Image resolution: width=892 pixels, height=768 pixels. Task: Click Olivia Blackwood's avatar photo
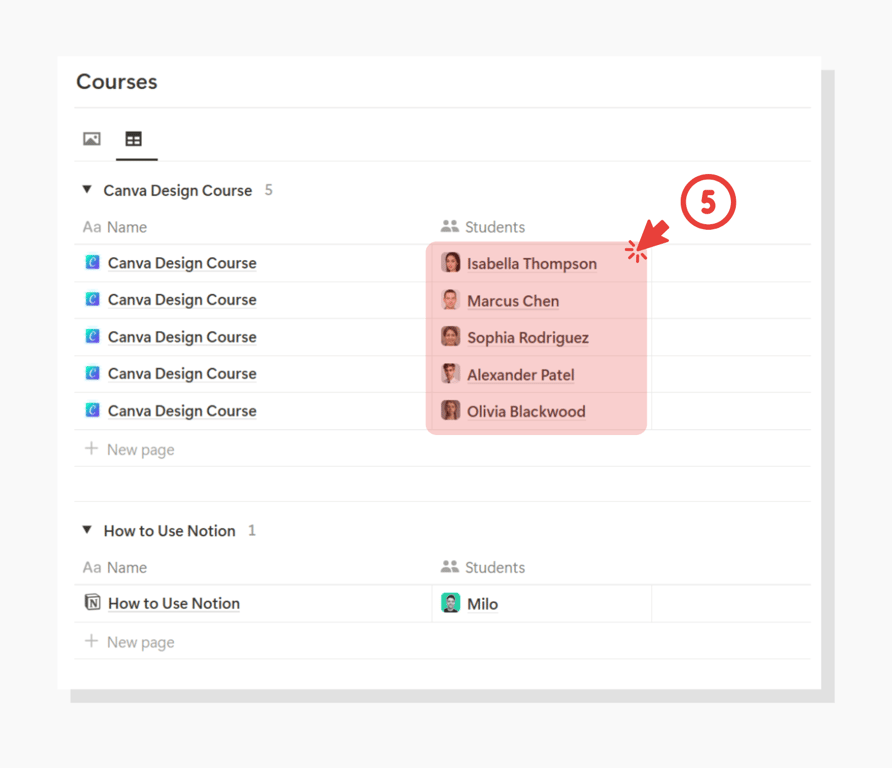[451, 410]
